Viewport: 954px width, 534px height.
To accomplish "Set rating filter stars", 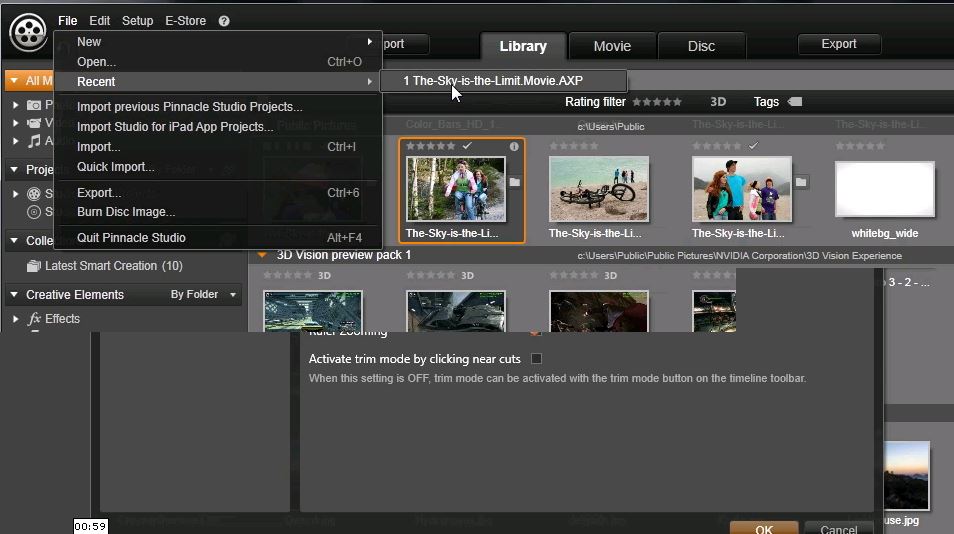I will coord(656,102).
